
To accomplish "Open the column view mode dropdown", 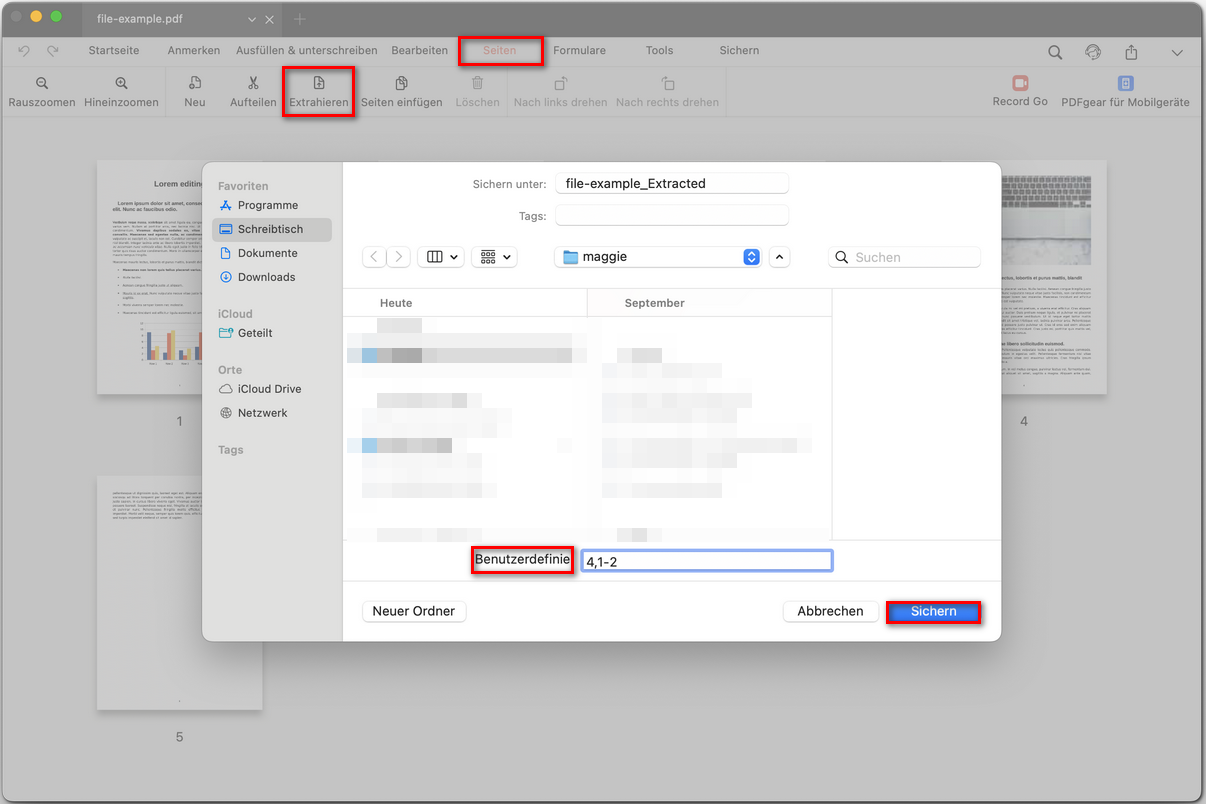I will [x=443, y=257].
